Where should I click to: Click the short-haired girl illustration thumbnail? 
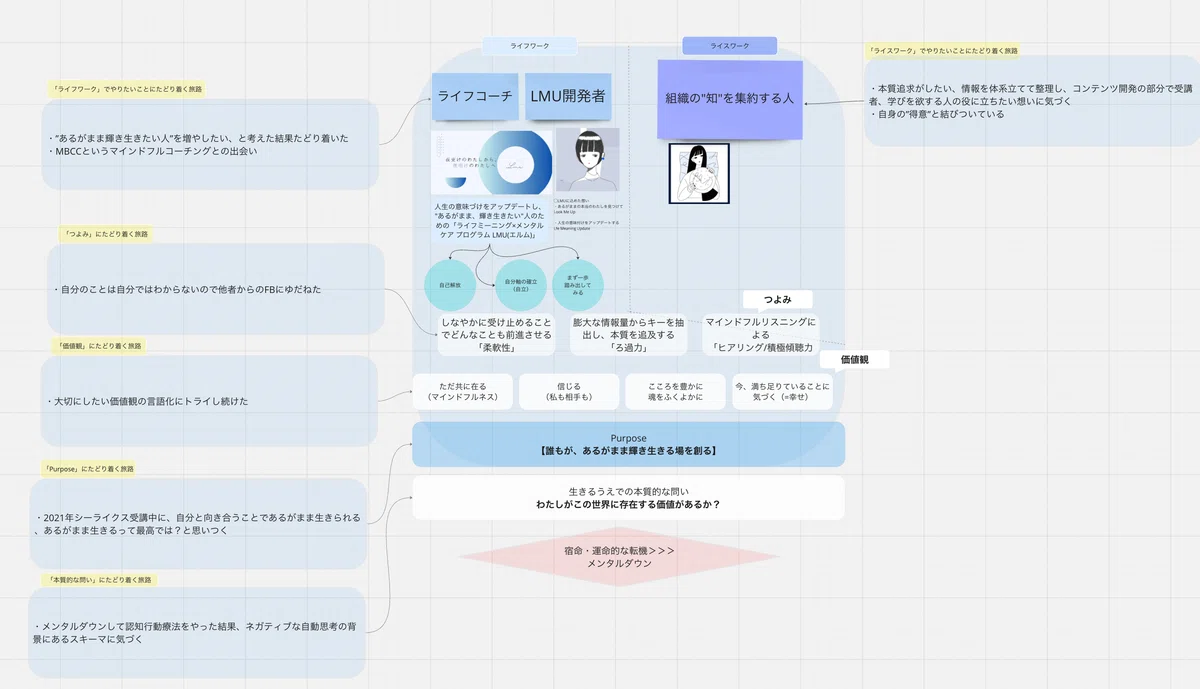[587, 160]
